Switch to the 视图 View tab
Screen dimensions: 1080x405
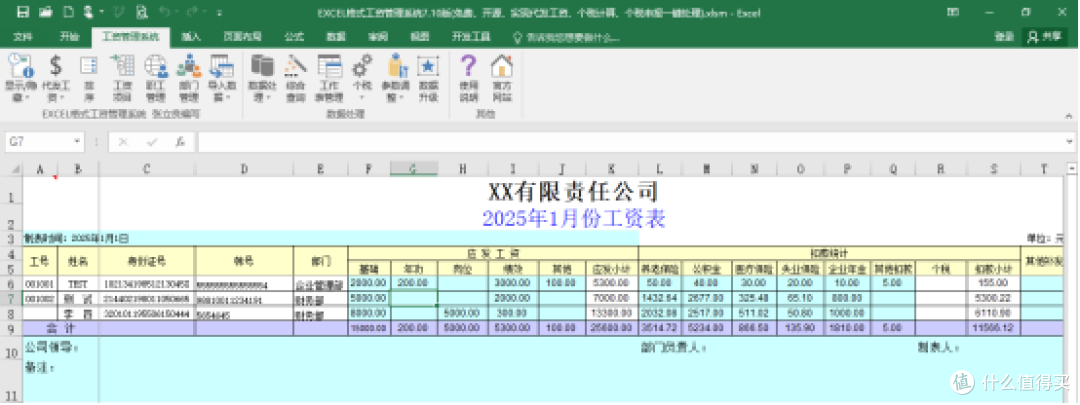(x=419, y=37)
